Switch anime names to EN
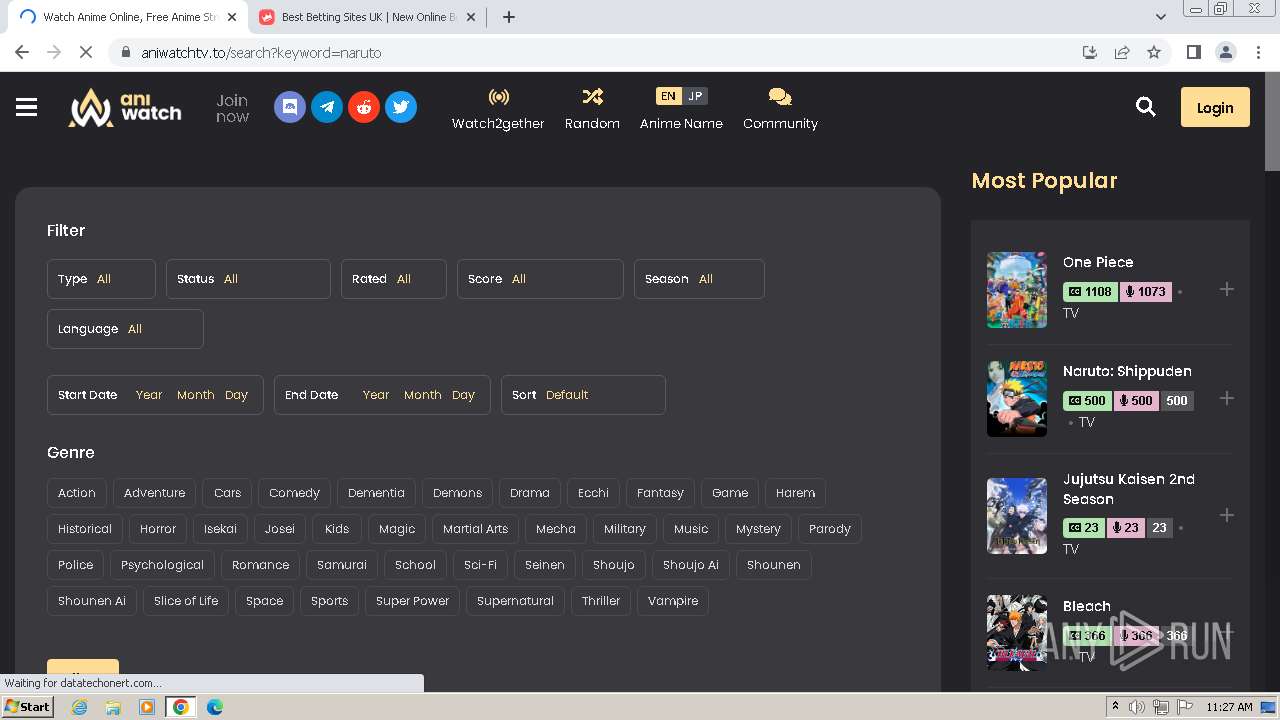This screenshot has width=1280, height=720. (669, 96)
